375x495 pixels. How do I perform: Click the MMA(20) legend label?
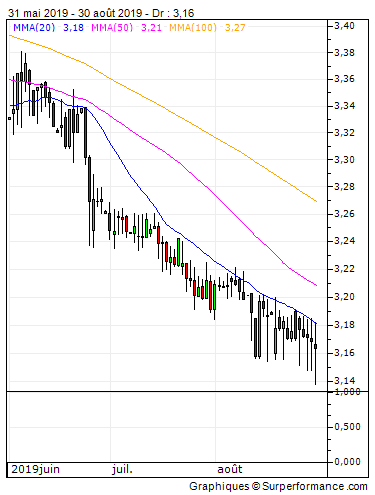pyautogui.click(x=34, y=27)
